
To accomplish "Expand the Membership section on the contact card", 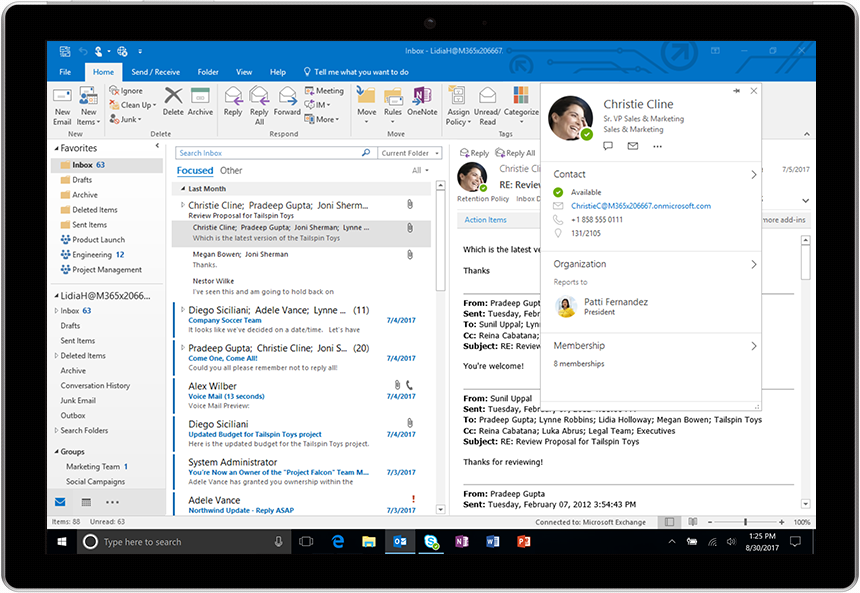I will click(754, 346).
